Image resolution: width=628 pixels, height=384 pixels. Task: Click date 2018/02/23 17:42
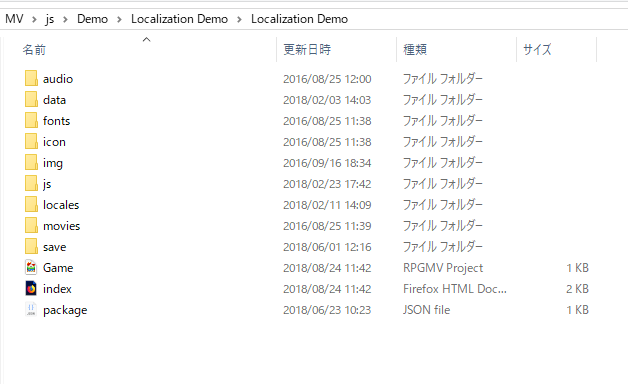point(327,184)
